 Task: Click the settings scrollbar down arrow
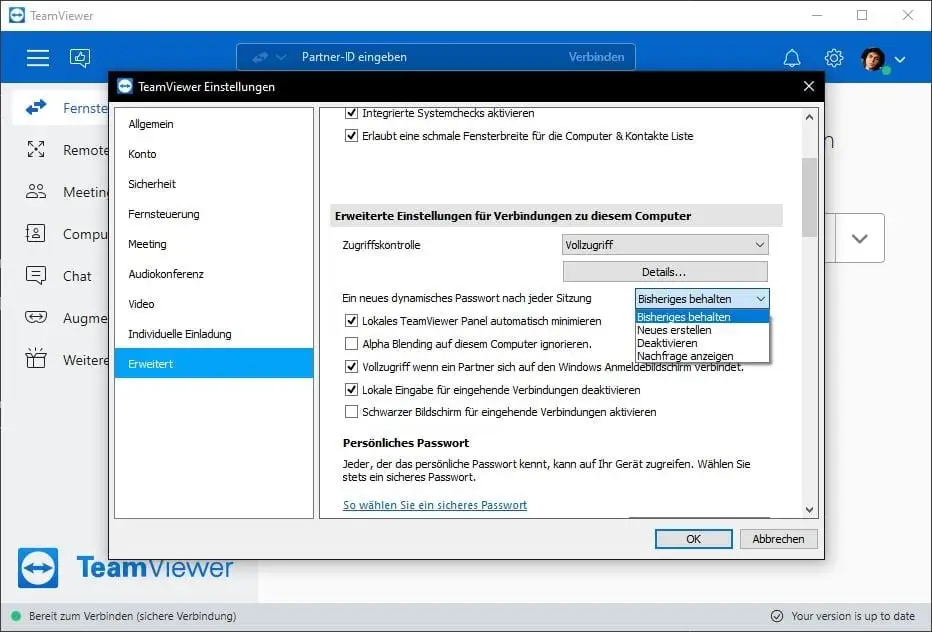coord(809,510)
